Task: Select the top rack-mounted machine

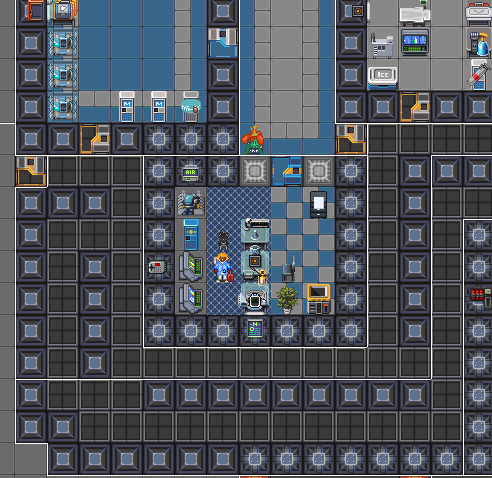Action: (63, 44)
